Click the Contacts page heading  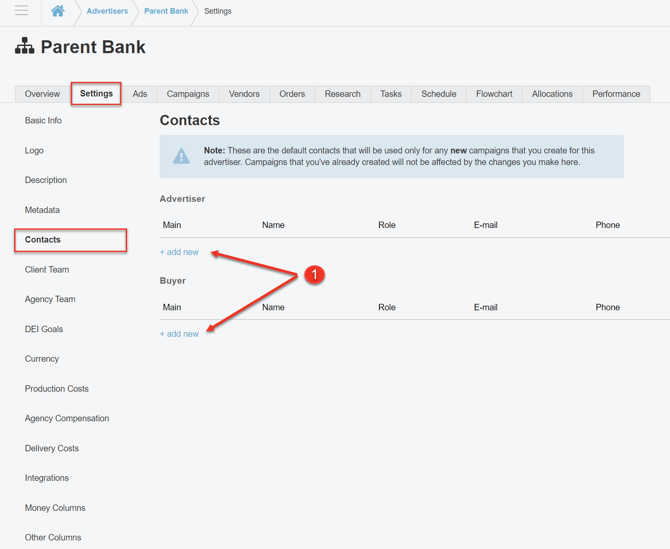(190, 120)
